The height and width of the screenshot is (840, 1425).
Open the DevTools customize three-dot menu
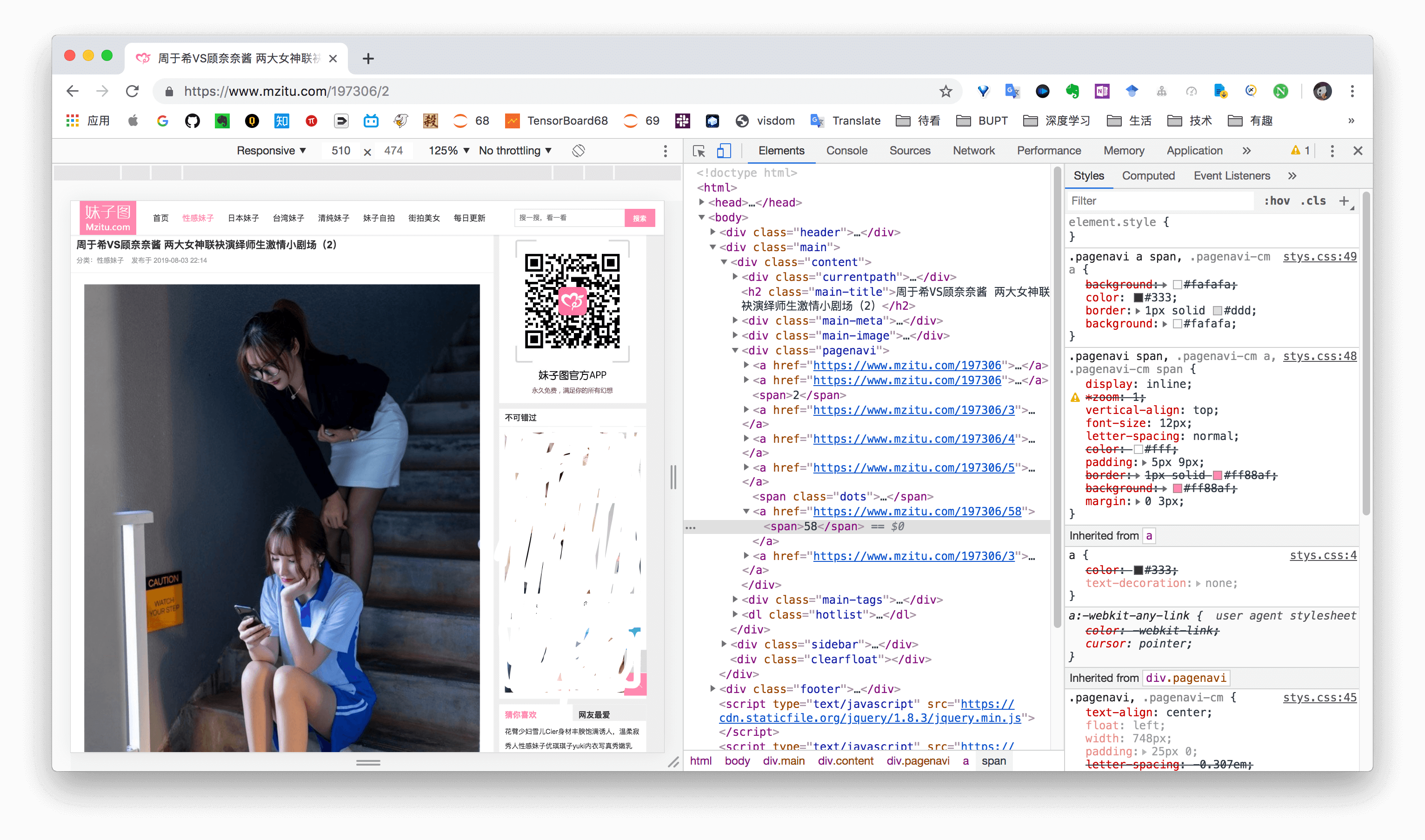click(x=1332, y=151)
